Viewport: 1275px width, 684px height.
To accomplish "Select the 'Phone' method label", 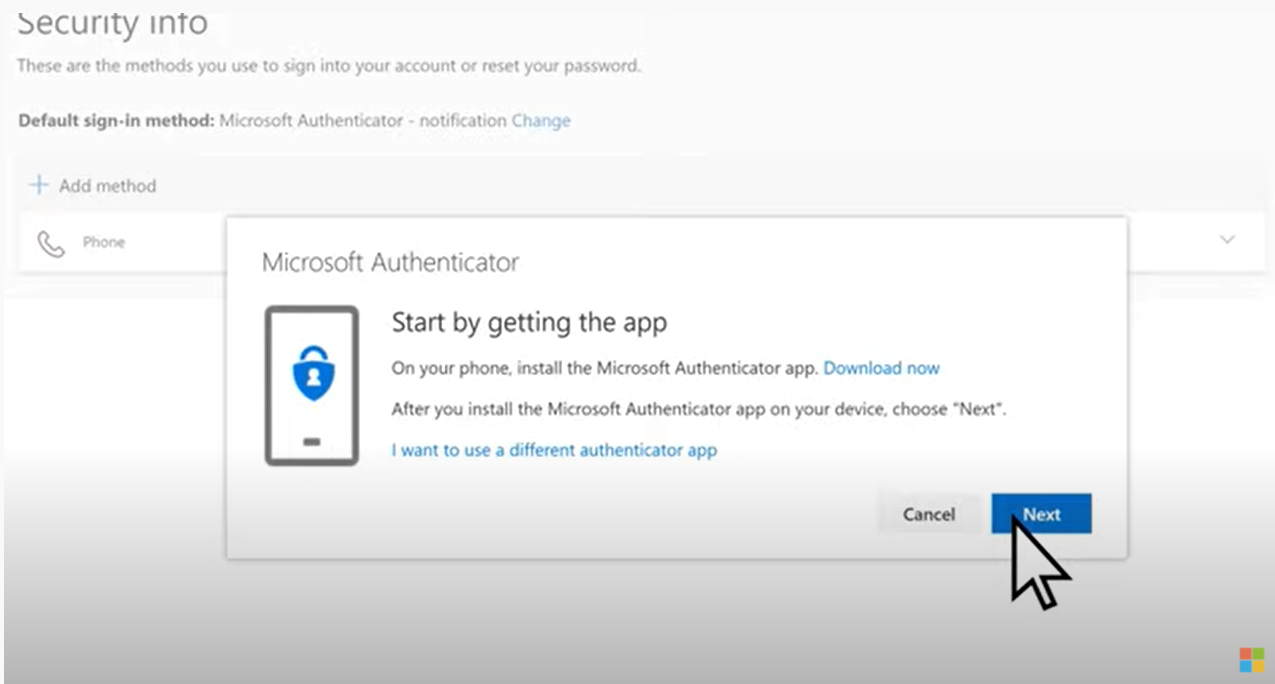I will pyautogui.click(x=104, y=242).
